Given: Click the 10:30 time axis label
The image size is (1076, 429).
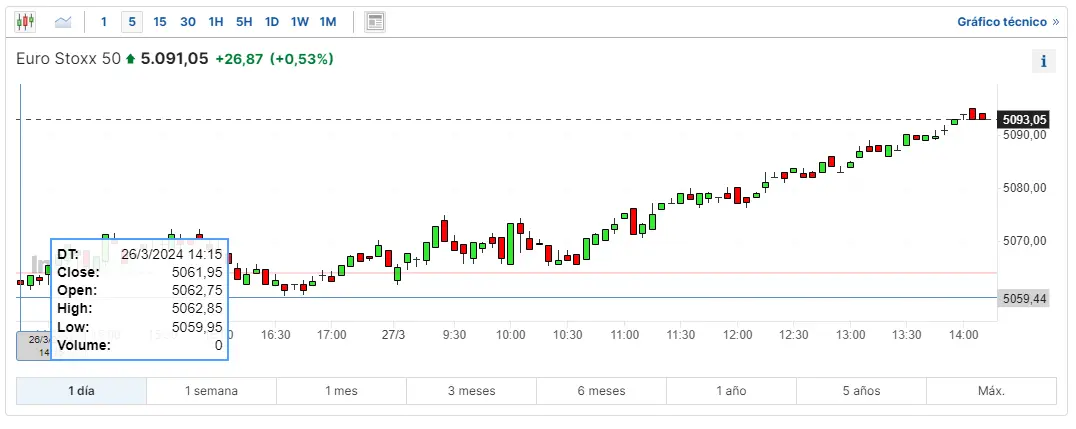Looking at the screenshot, I should click(568, 334).
